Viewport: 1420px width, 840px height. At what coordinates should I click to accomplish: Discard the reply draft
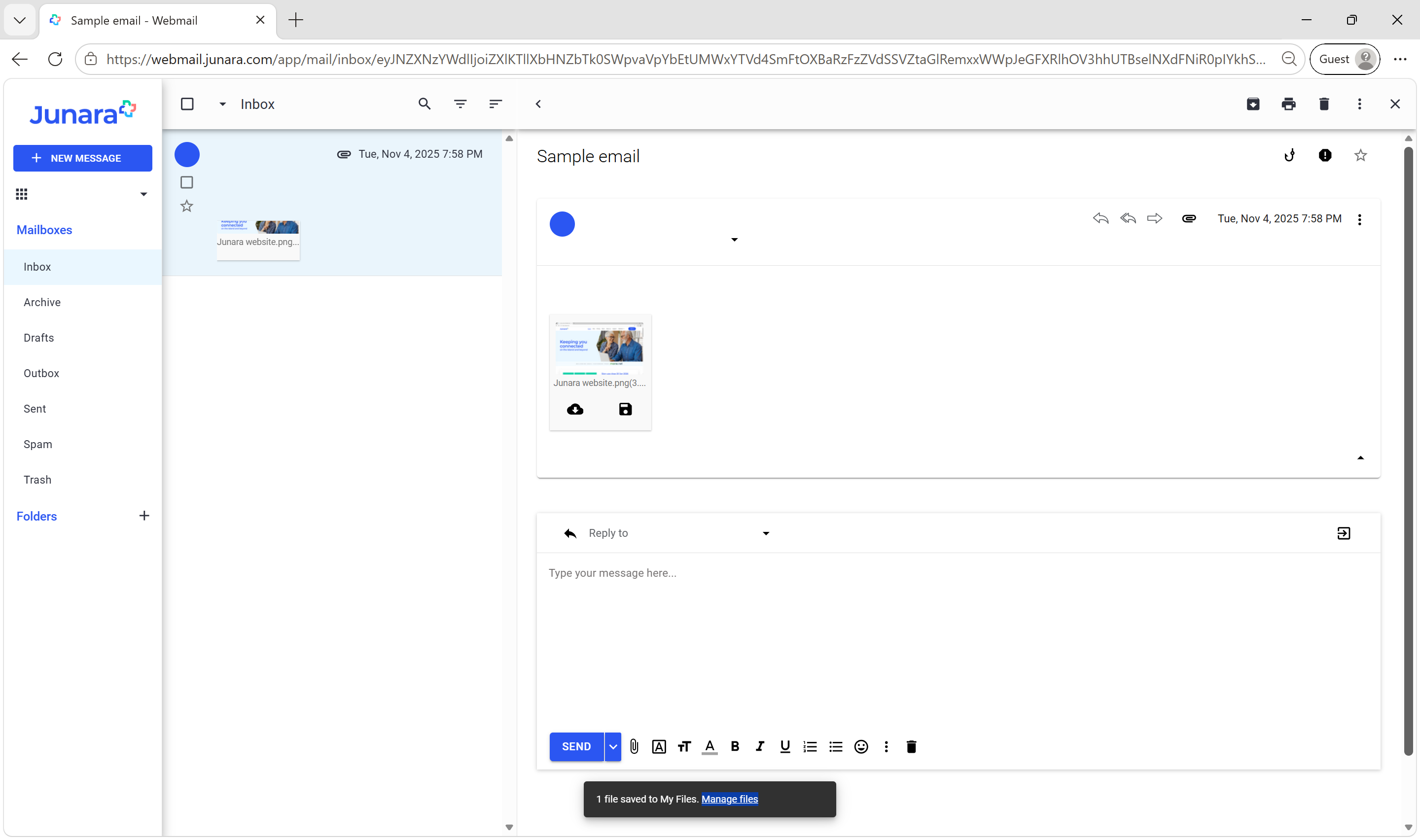coord(911,747)
